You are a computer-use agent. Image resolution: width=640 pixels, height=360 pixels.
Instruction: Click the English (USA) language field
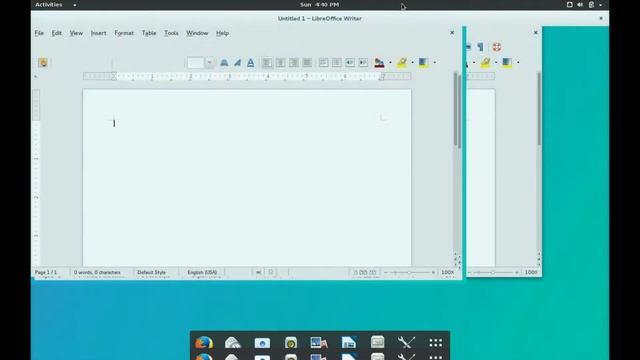point(202,272)
